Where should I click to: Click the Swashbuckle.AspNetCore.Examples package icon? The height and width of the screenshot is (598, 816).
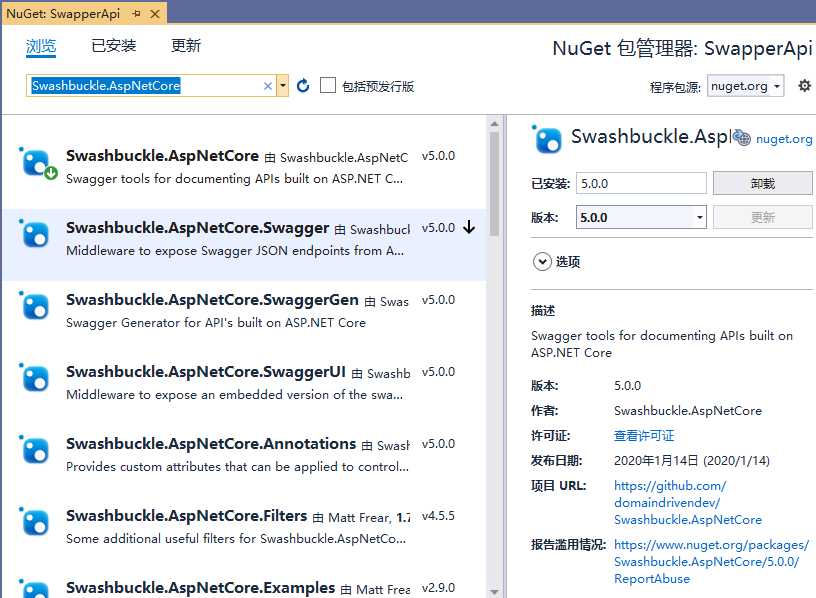35,588
